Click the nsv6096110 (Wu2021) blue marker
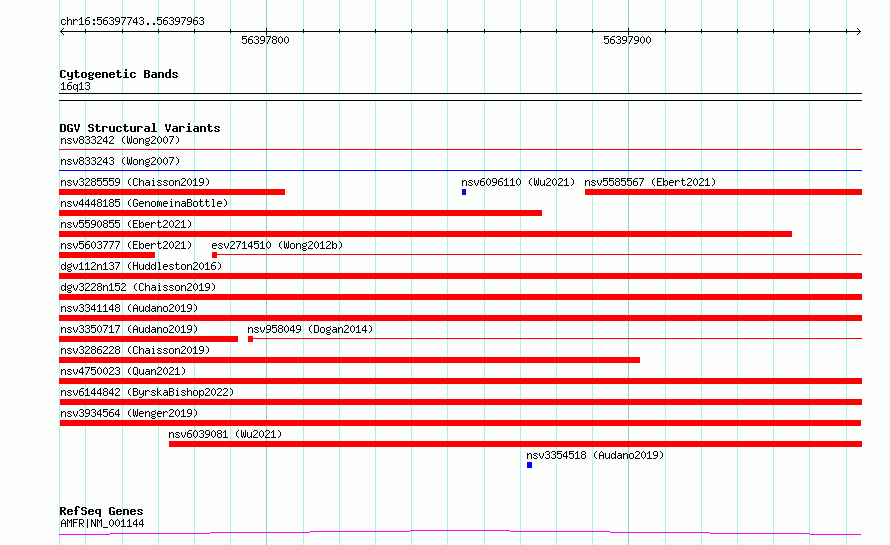Screen dimensions: 890x545 pyautogui.click(x=464, y=192)
